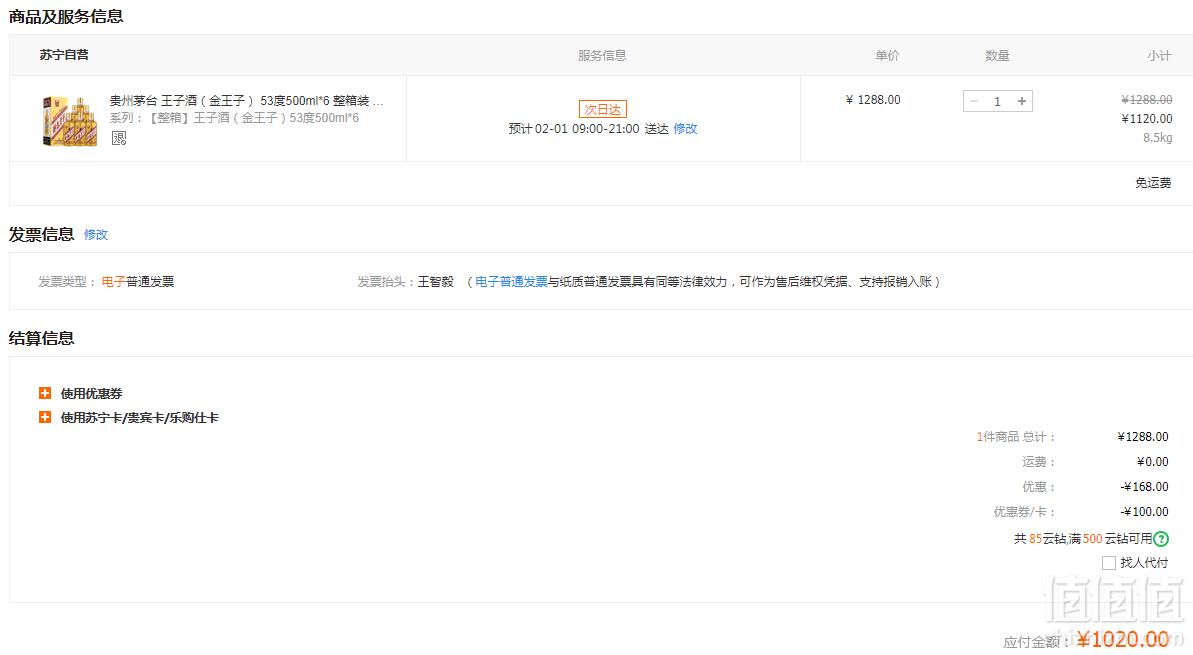Screen dimensions: 1193x655
Task: Click the invoice title name 王智毅
Action: (x=435, y=281)
